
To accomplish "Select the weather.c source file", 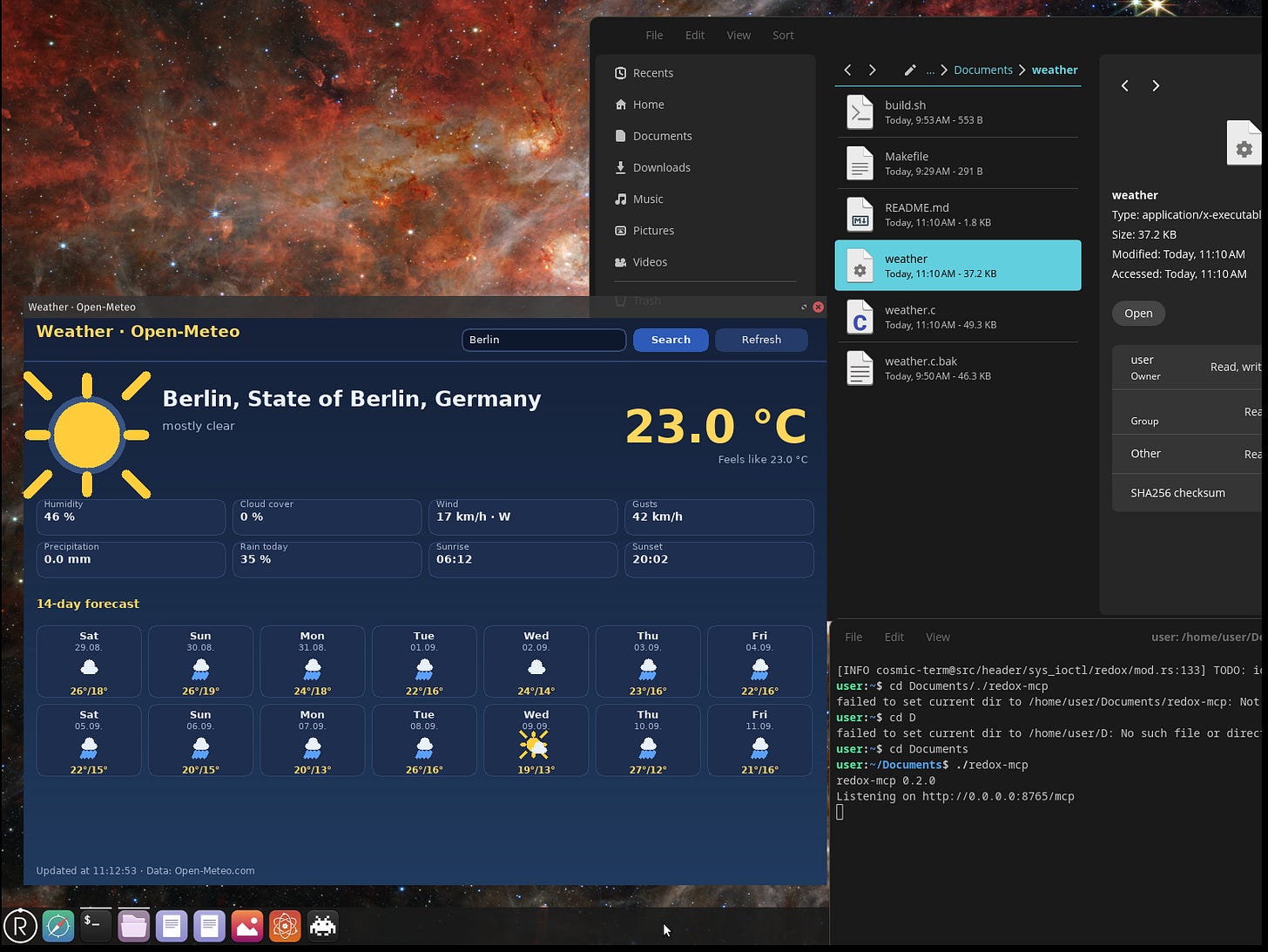I will click(x=958, y=317).
